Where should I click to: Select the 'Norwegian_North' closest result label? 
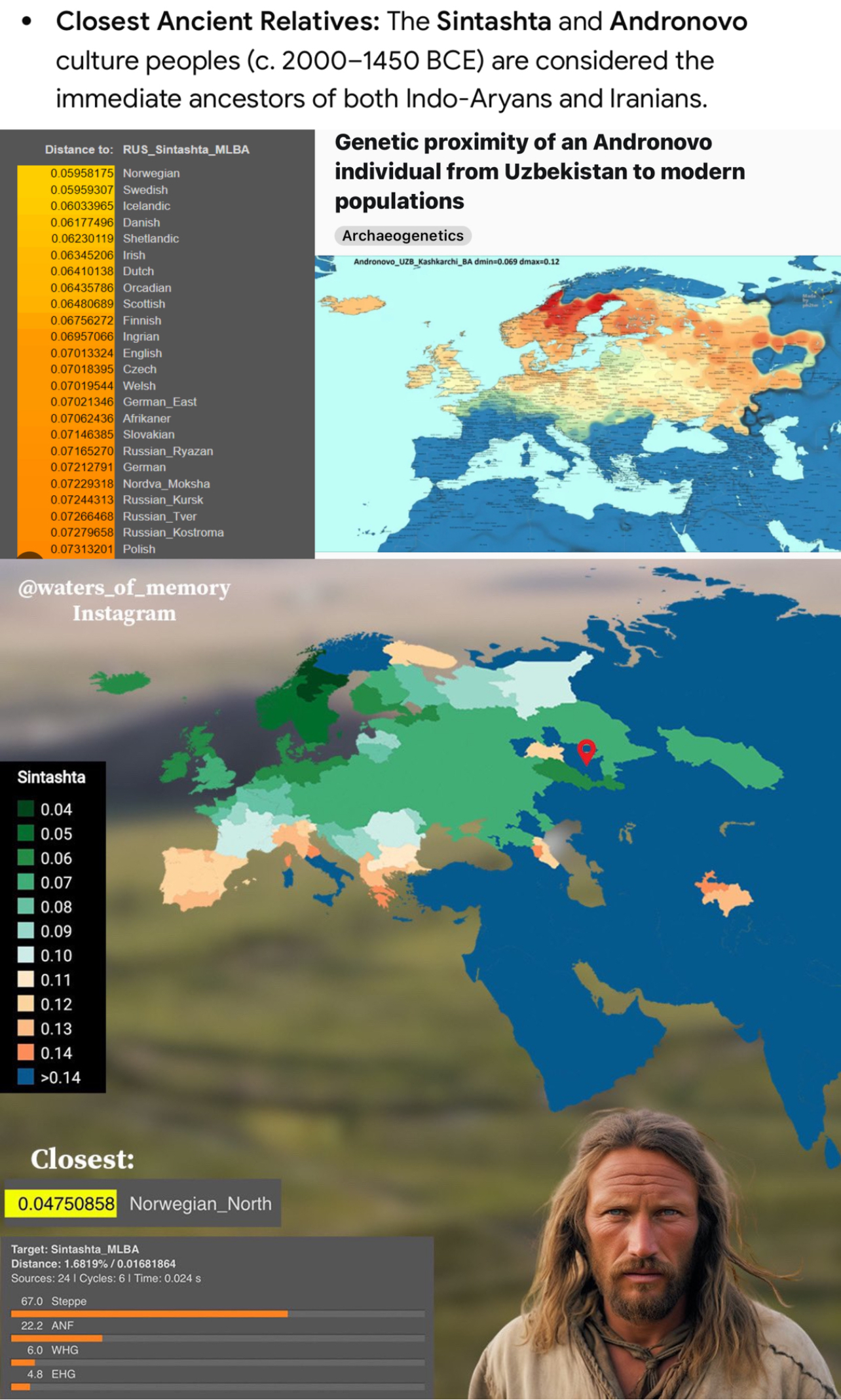200,1203
